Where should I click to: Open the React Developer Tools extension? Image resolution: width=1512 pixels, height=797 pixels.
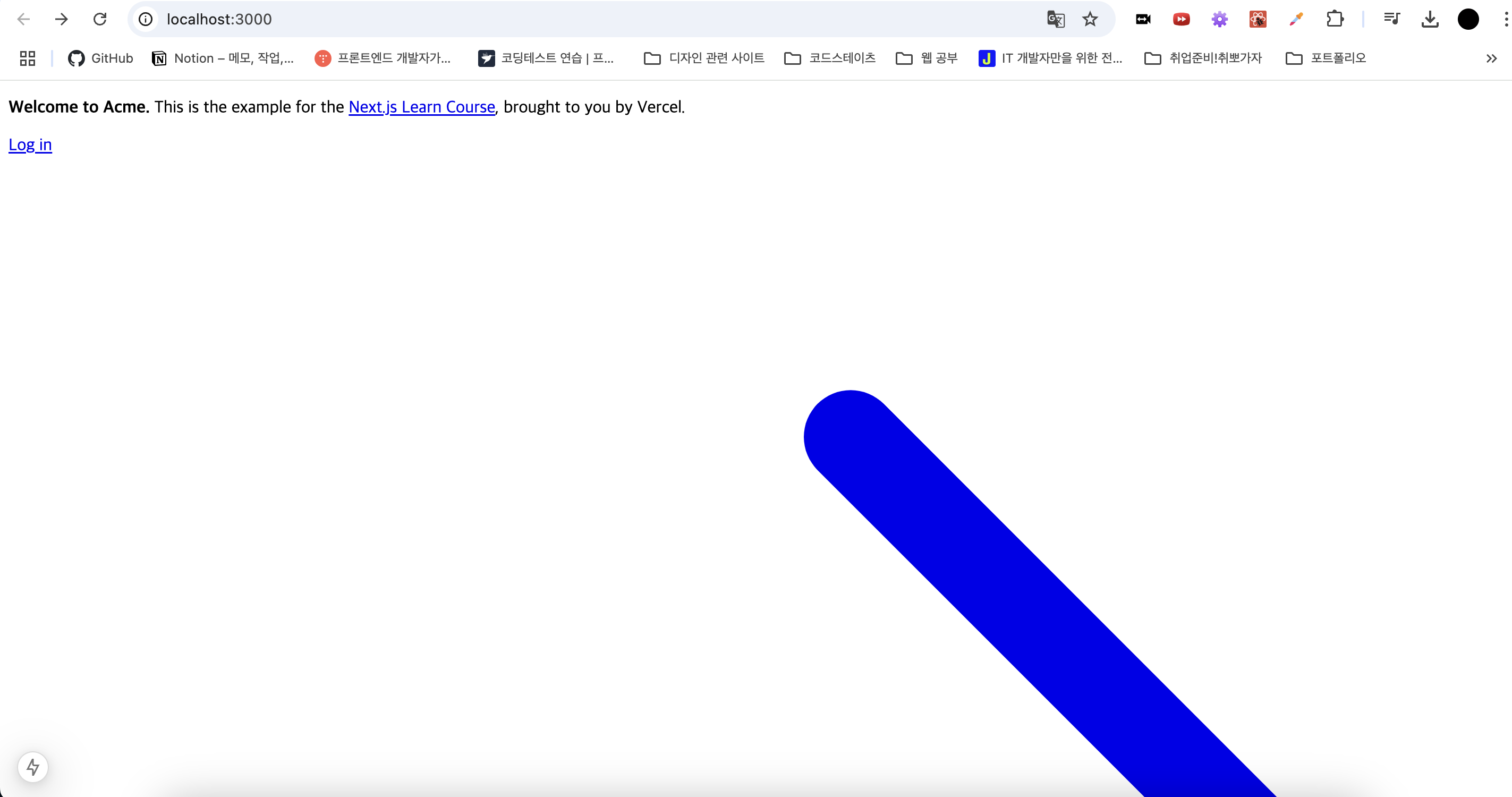tap(1258, 19)
